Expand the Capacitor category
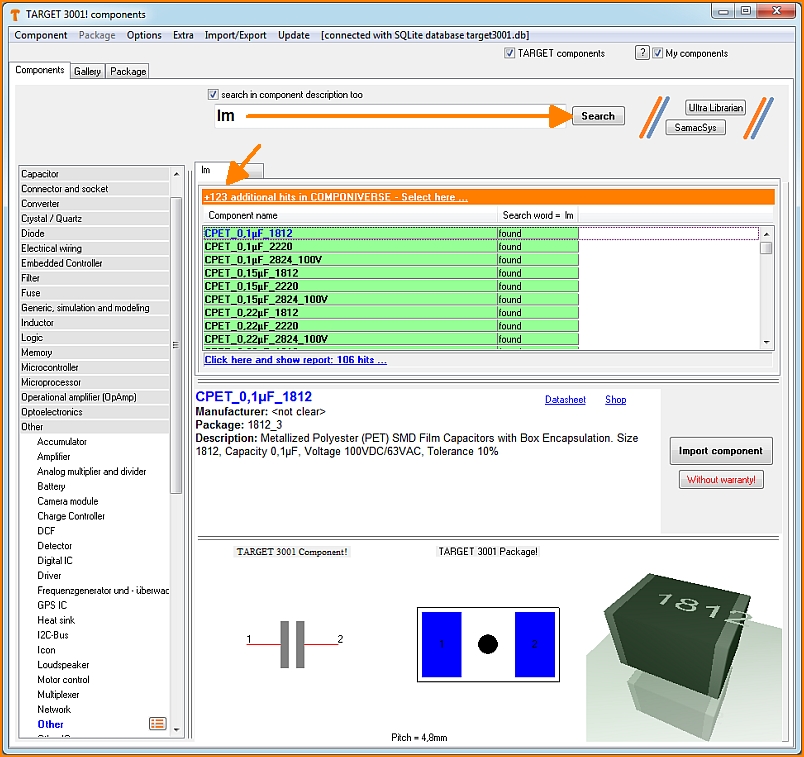 tap(95, 174)
